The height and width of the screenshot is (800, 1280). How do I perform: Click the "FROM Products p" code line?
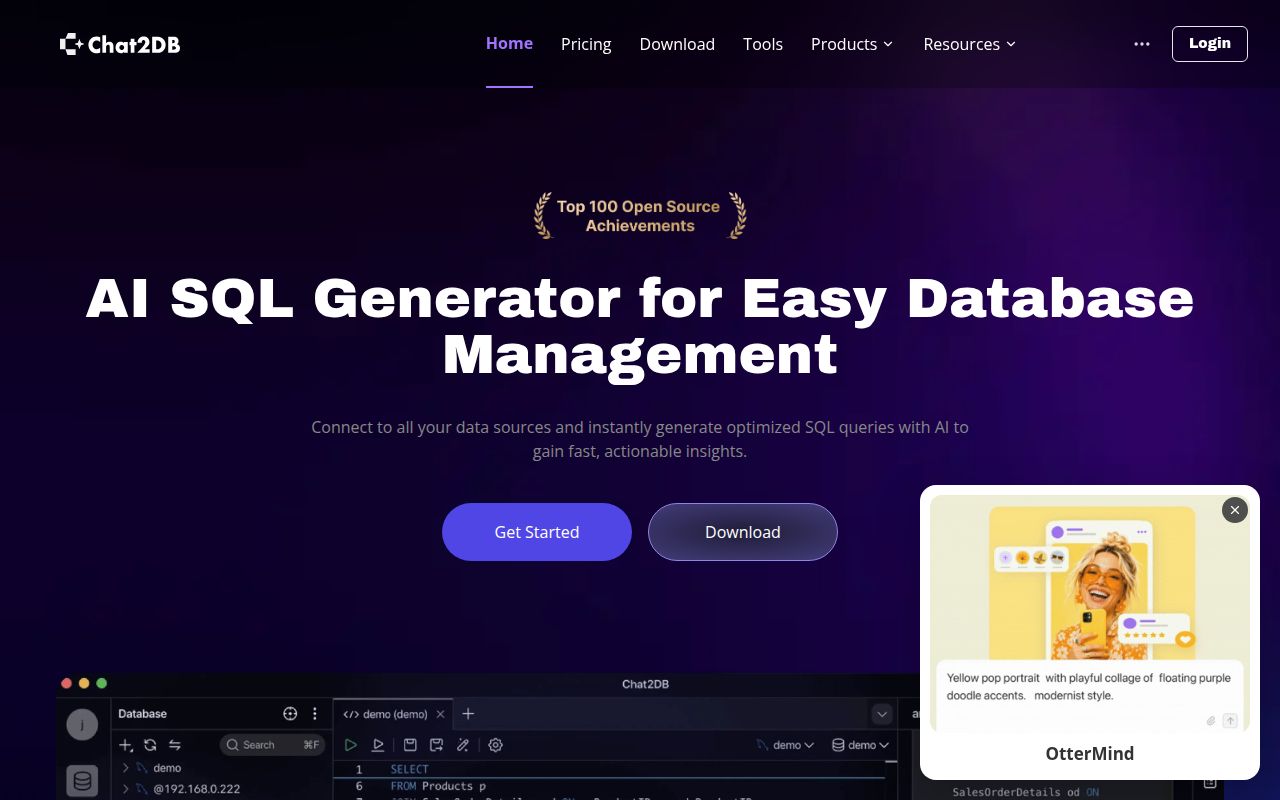point(438,786)
